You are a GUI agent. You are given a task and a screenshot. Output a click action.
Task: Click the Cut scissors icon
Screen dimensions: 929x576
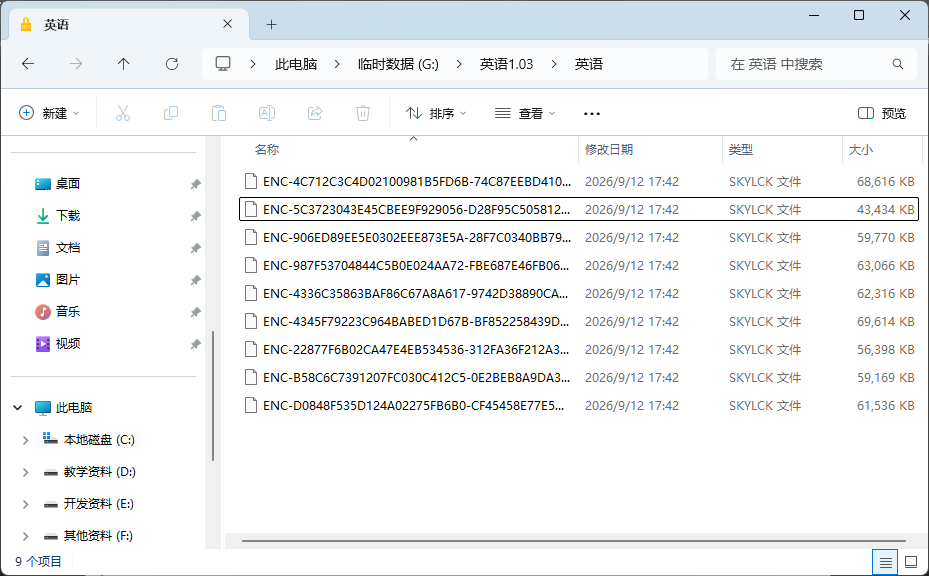123,113
